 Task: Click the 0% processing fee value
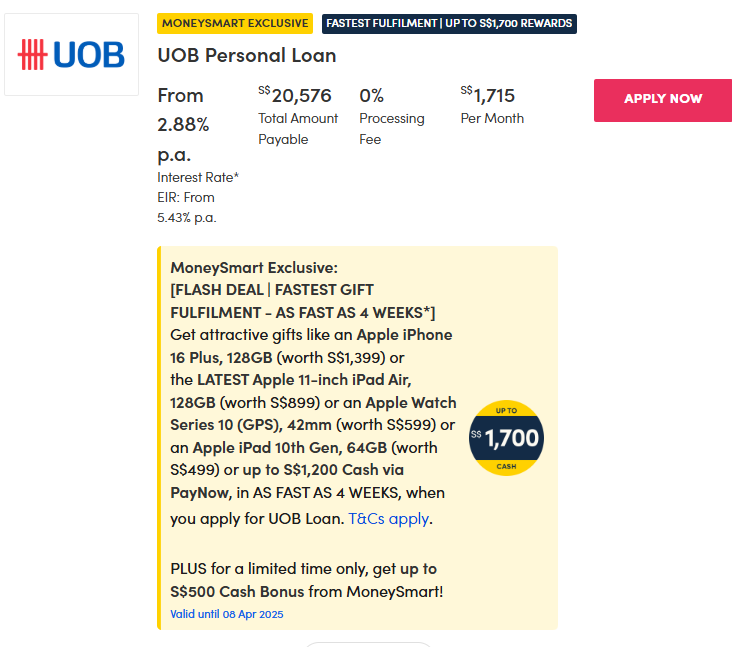point(372,95)
